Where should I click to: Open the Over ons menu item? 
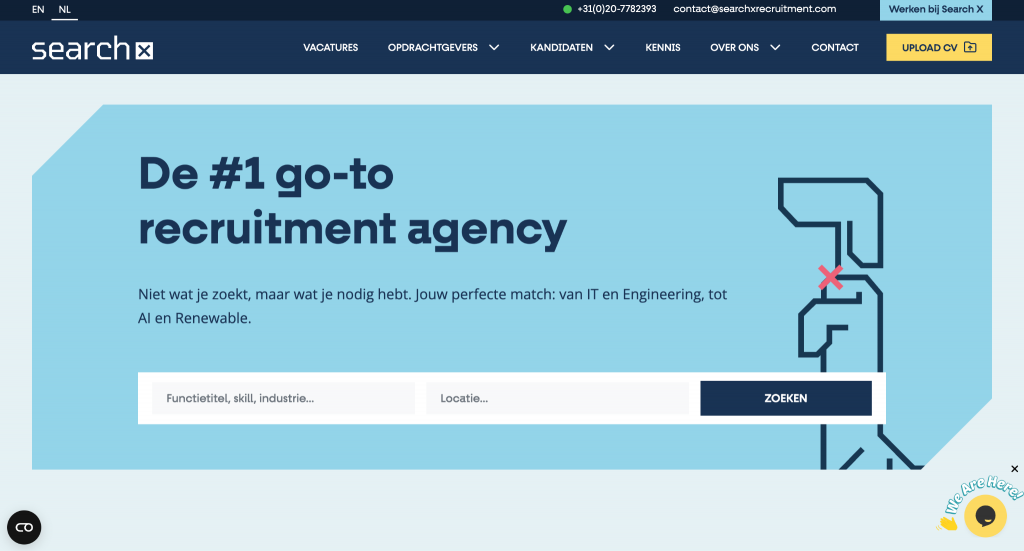[734, 48]
